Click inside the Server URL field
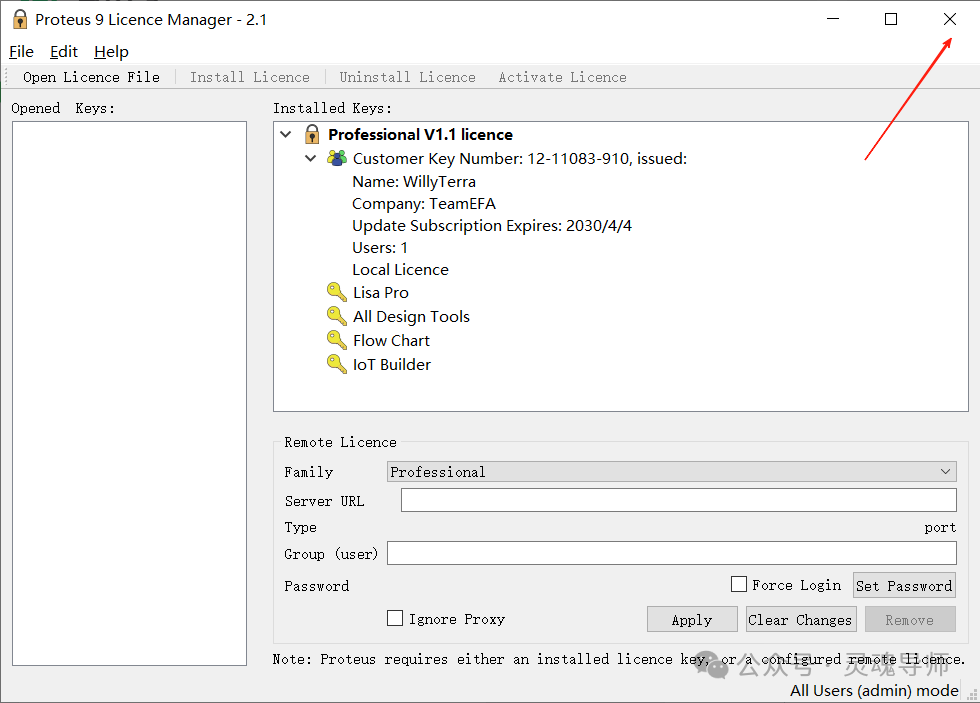 678,500
